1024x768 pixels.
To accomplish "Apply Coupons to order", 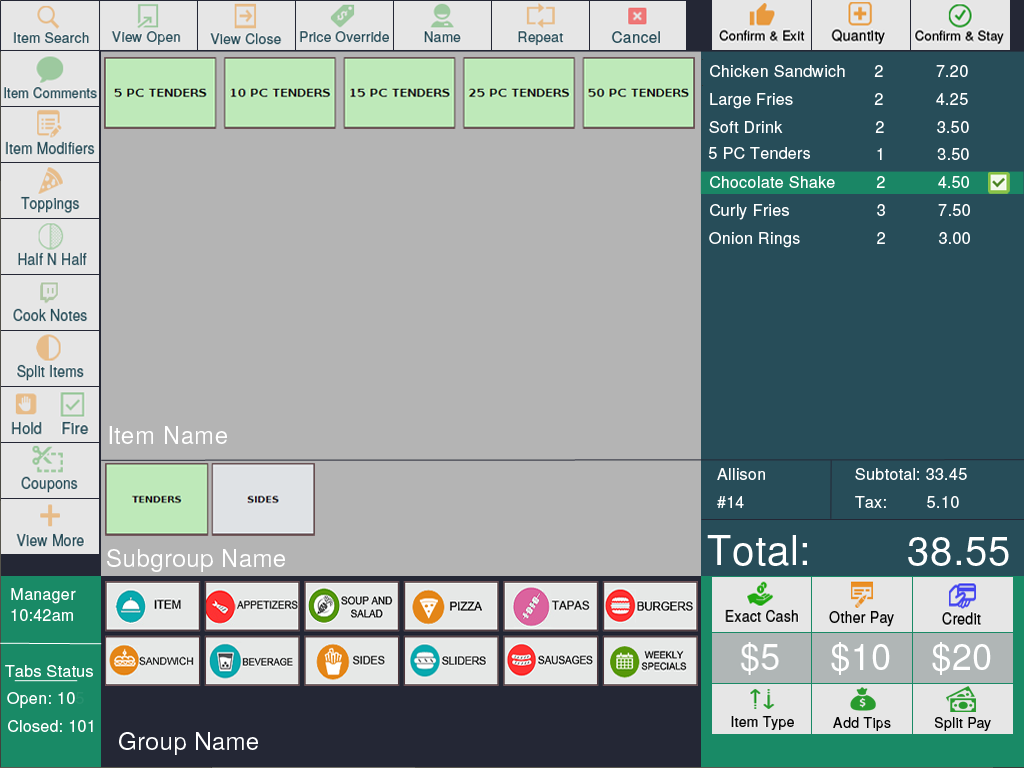I will click(50, 470).
